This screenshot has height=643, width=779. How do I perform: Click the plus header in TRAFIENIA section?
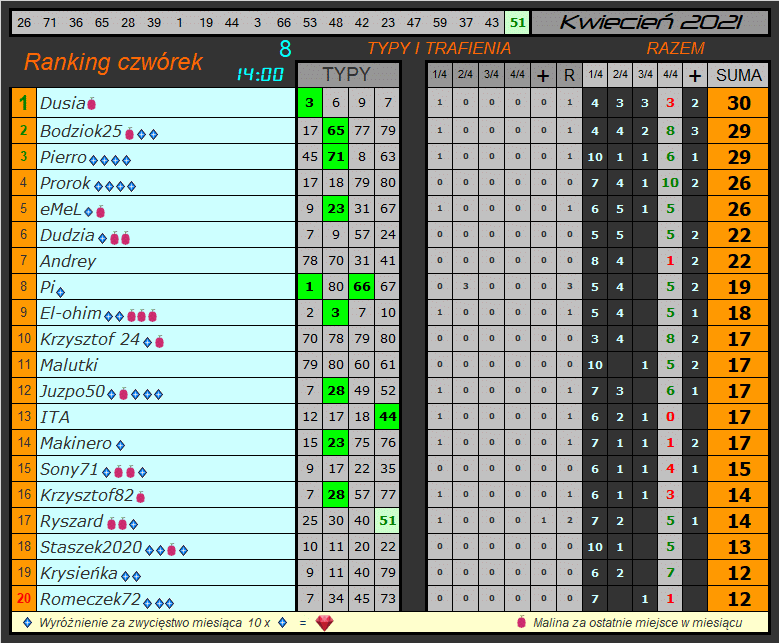point(543,76)
